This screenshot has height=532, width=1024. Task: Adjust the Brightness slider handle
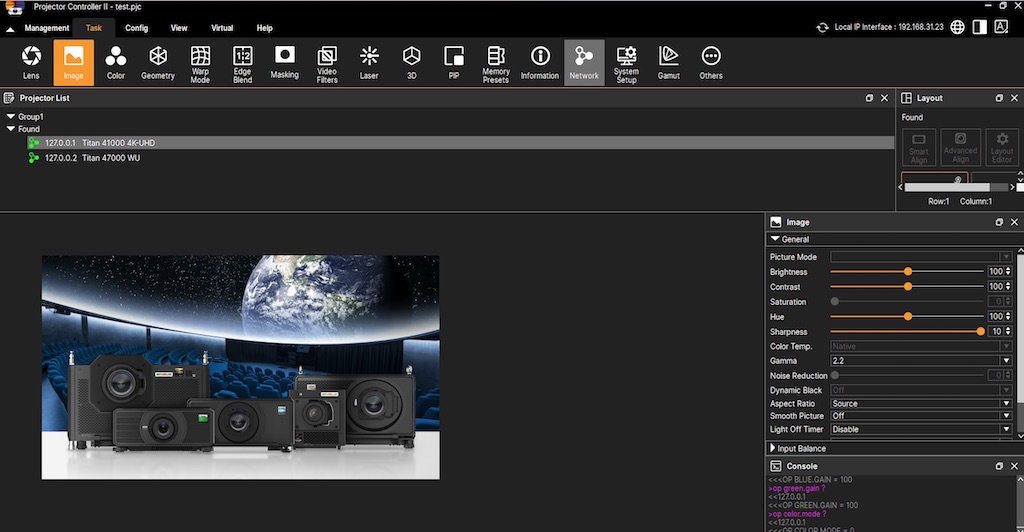click(908, 271)
